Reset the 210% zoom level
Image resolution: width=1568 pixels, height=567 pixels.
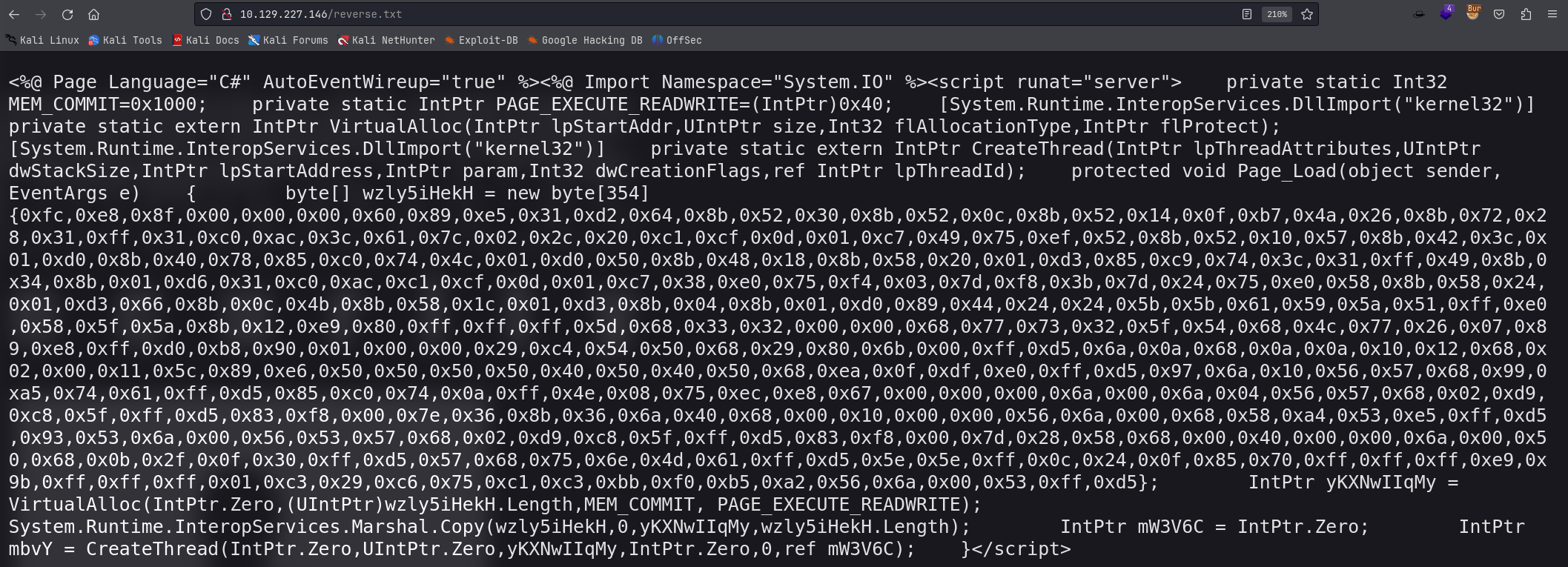click(x=1277, y=14)
